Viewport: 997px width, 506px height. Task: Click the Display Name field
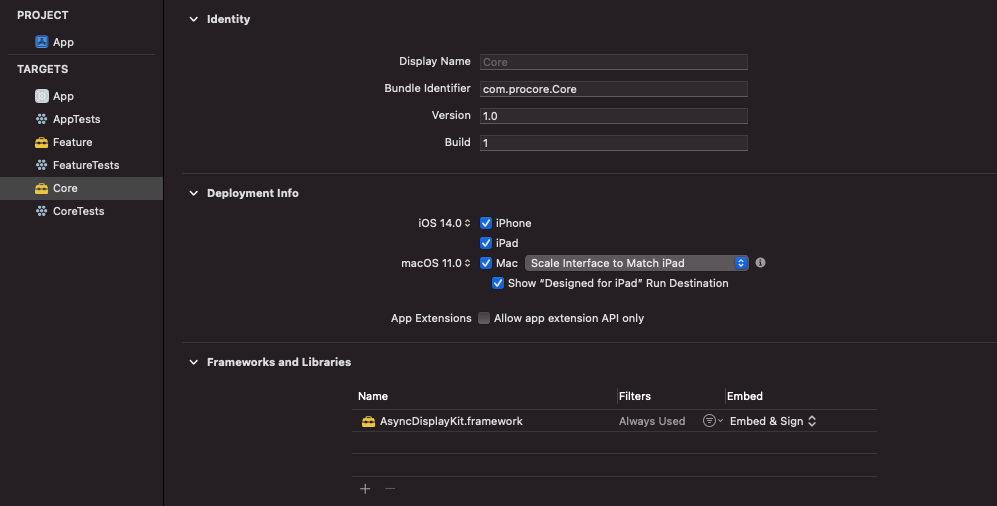614,62
